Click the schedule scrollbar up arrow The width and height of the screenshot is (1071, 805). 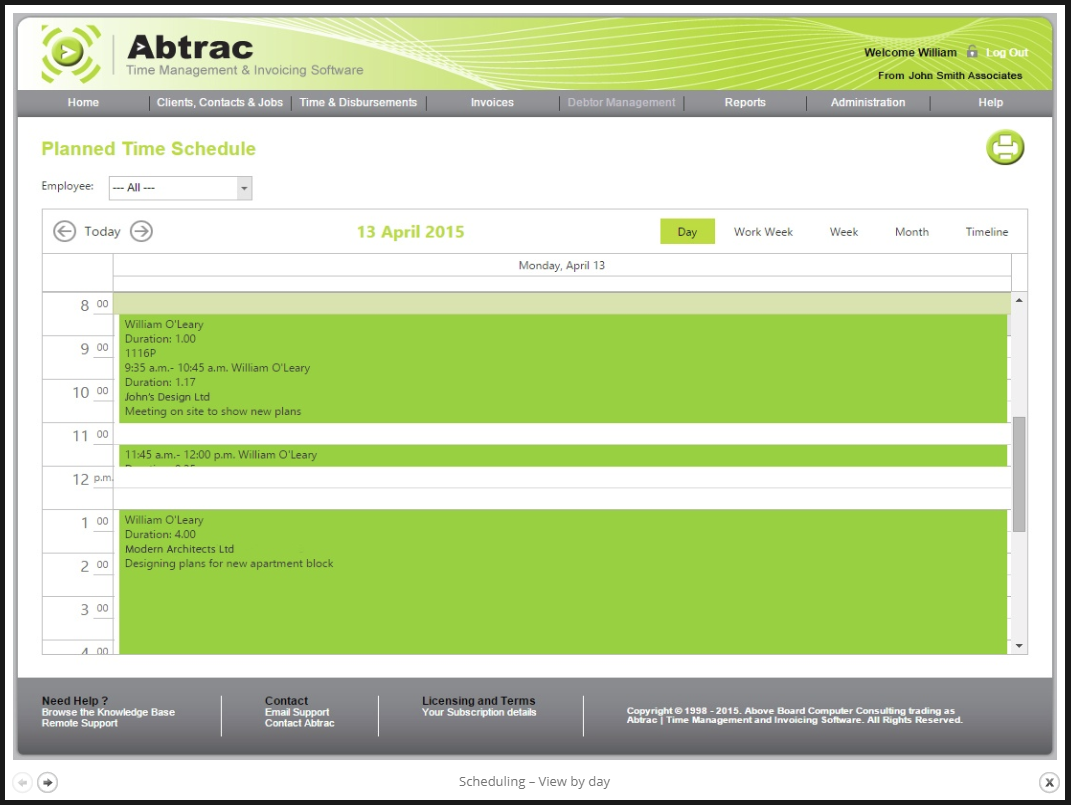1019,300
